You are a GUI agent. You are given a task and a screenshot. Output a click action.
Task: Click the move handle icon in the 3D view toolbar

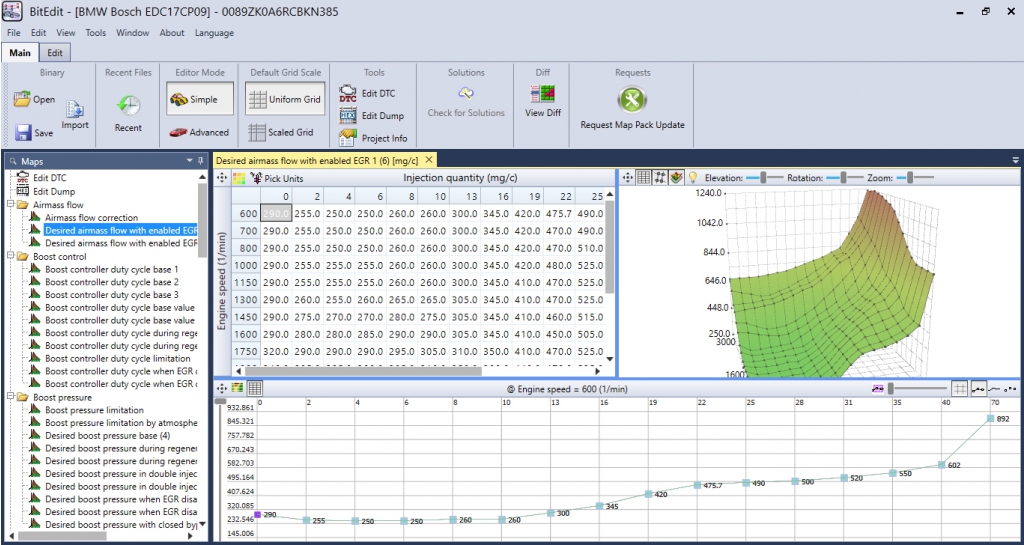(628, 177)
